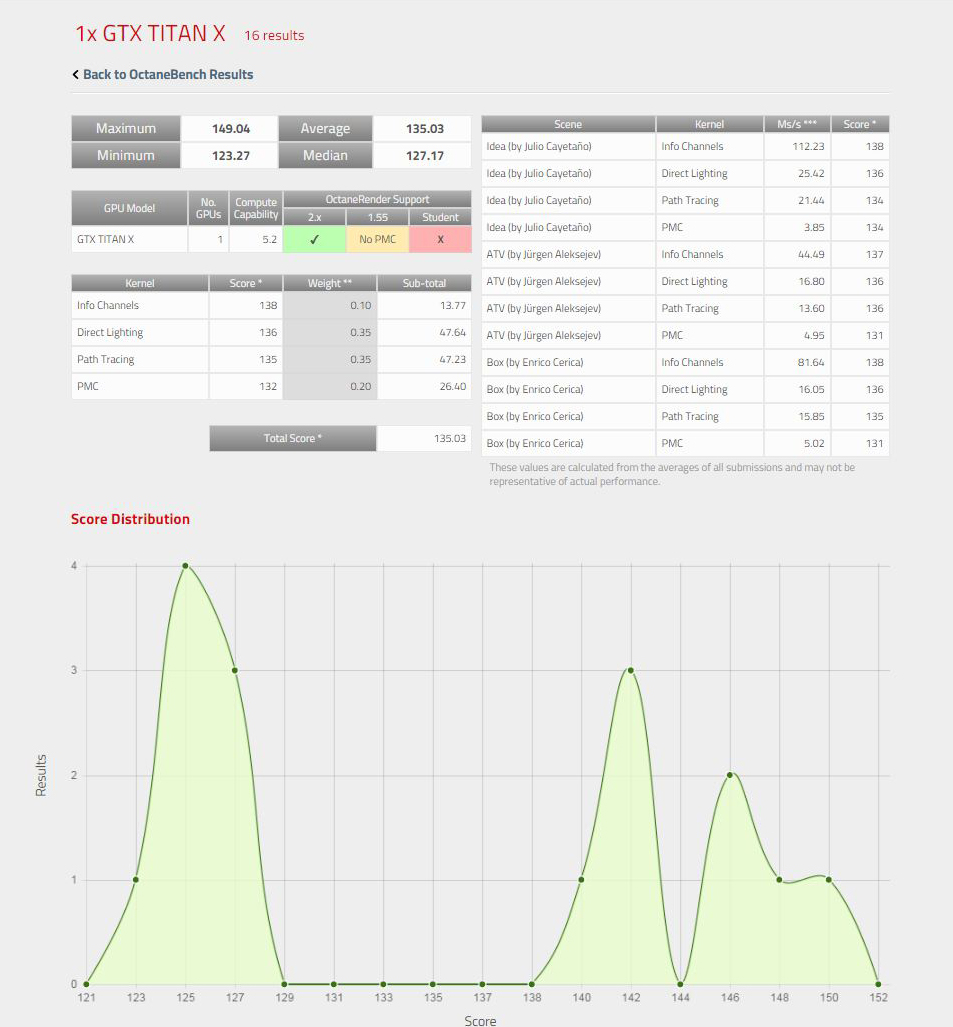Viewport: 953px width, 1027px height.
Task: Click the PMC sub-total 26.40
Action: (424, 386)
